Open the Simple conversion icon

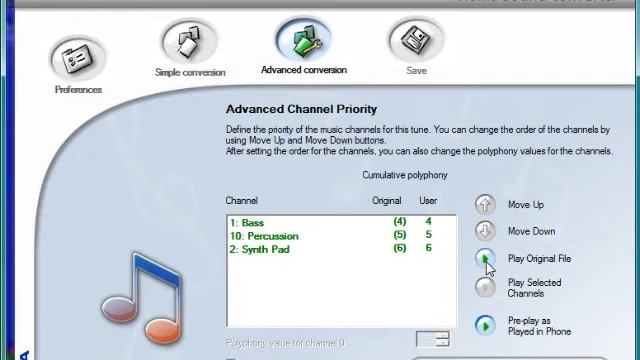(x=189, y=41)
